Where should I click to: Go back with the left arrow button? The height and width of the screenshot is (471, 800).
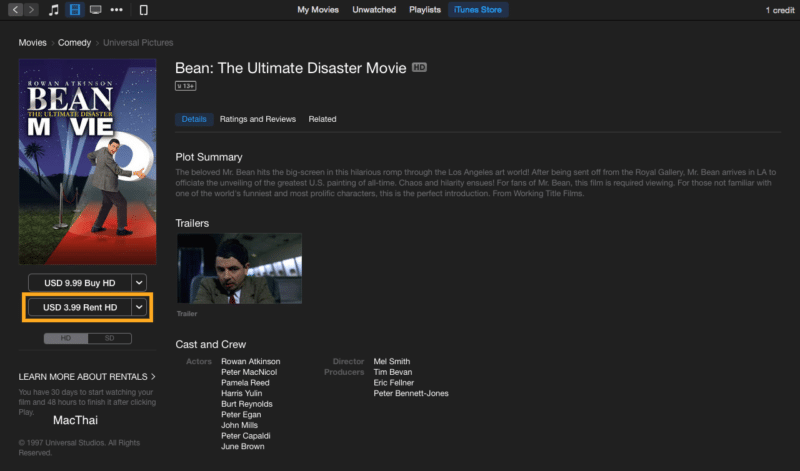pos(15,10)
